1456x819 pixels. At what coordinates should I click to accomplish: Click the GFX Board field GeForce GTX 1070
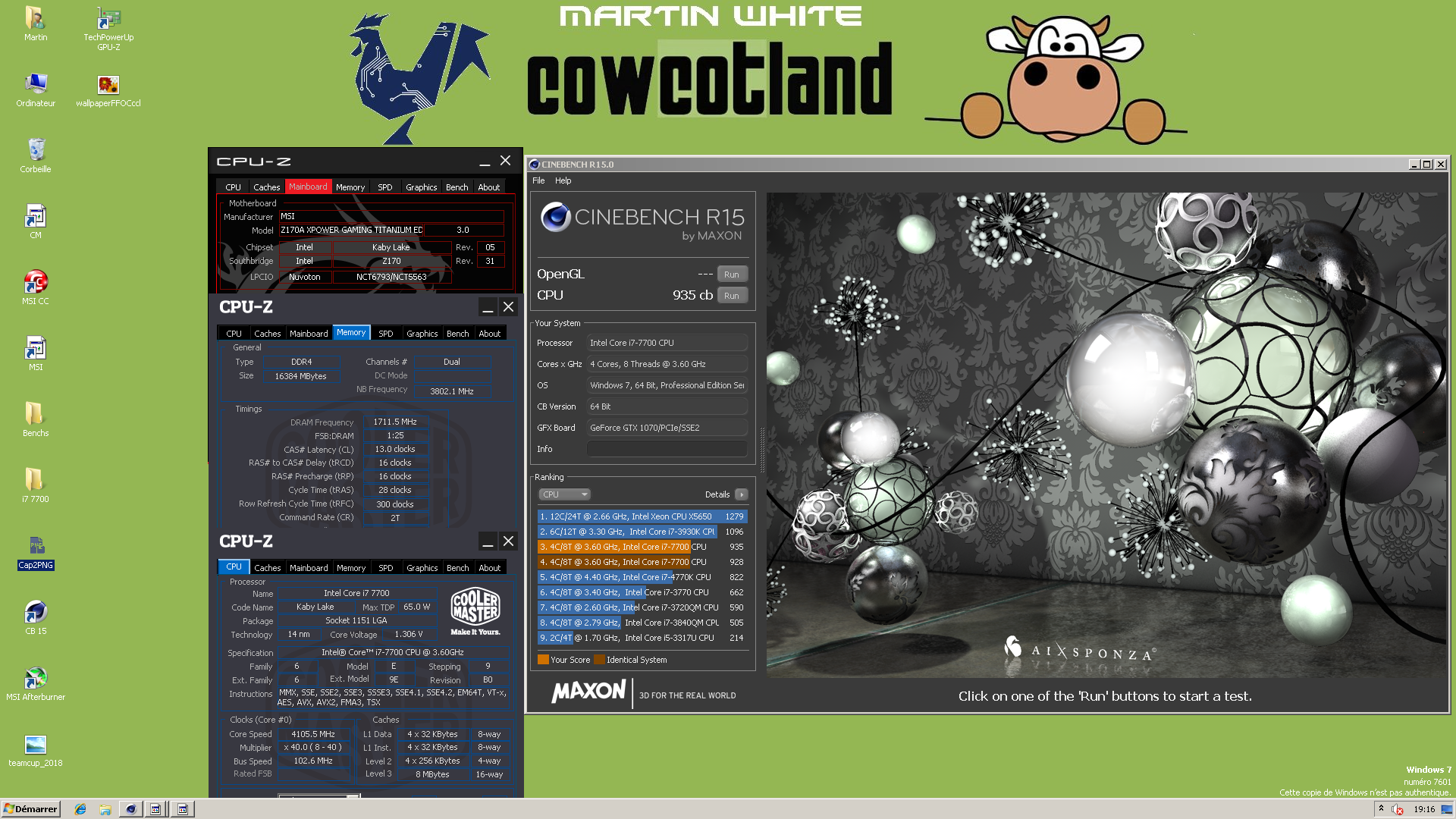pos(667,428)
